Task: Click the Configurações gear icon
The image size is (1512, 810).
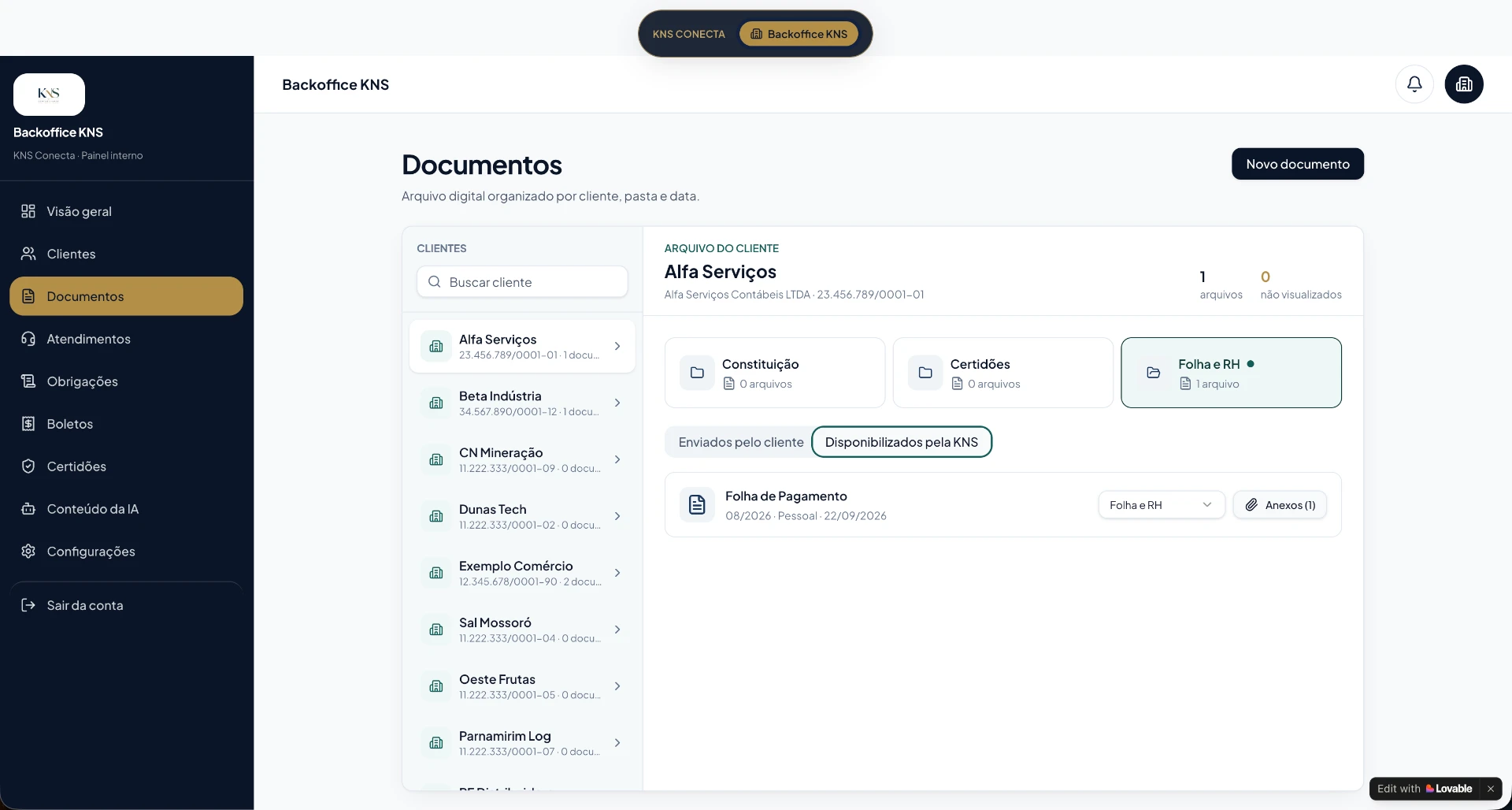Action: point(28,552)
